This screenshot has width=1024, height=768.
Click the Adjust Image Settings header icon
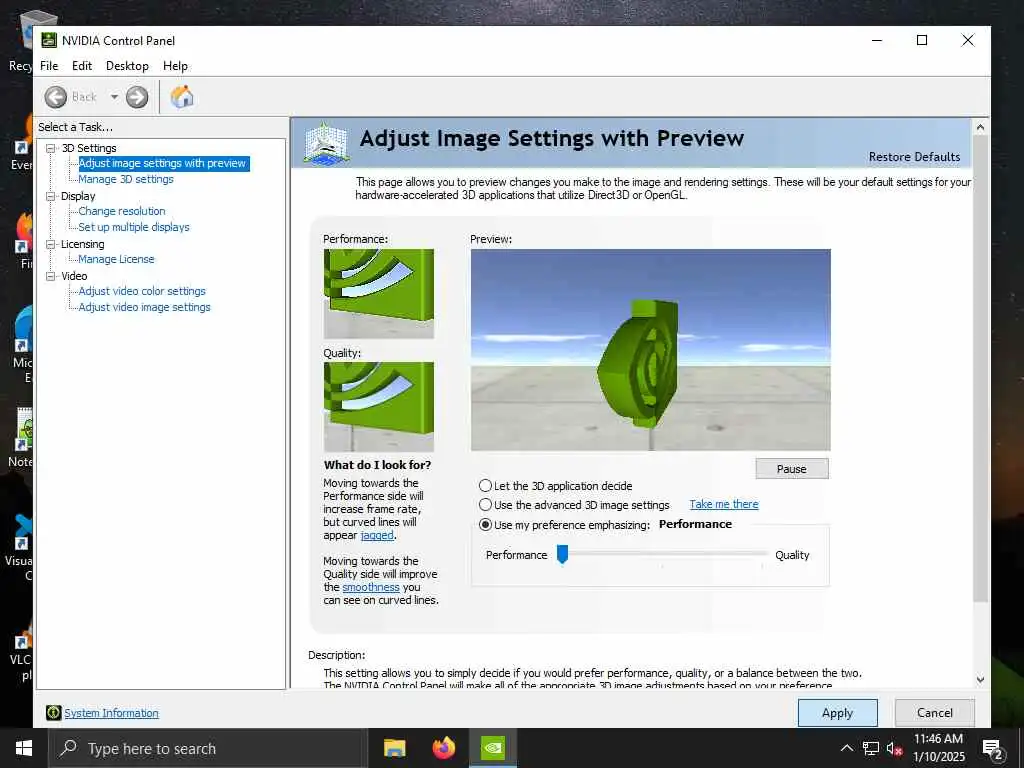[326, 142]
